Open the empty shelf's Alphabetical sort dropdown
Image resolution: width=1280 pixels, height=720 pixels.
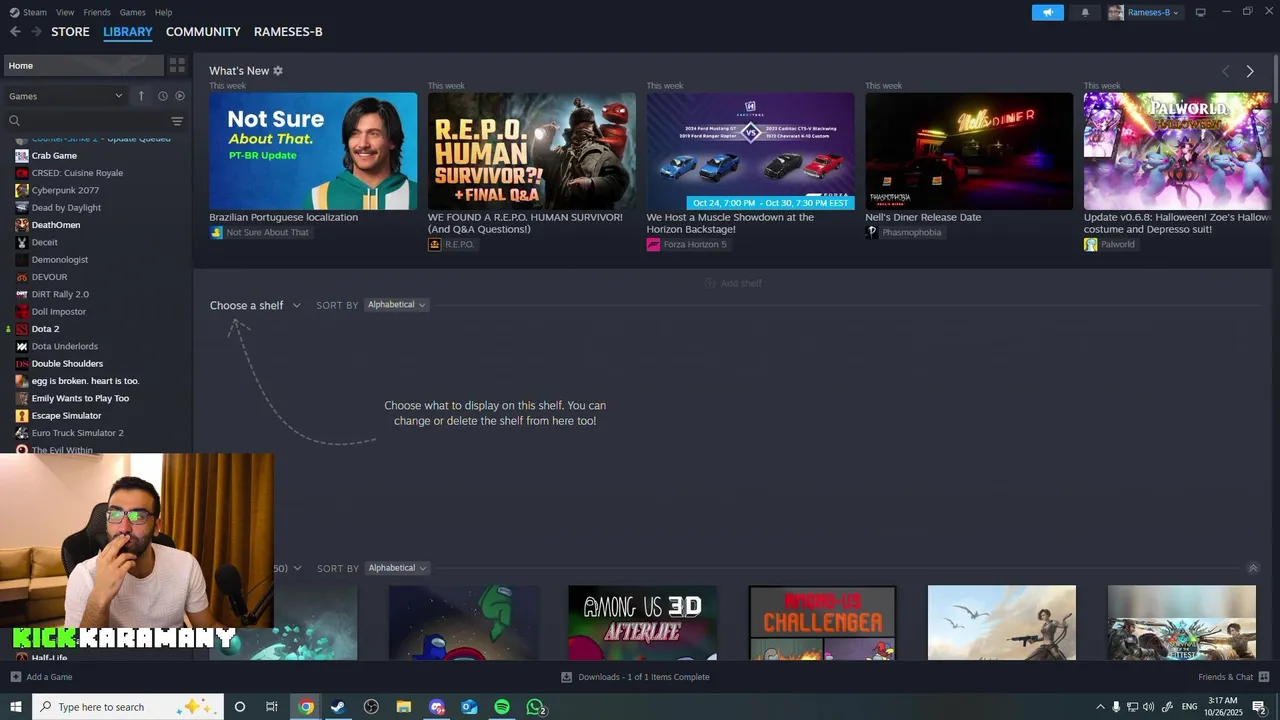point(397,305)
